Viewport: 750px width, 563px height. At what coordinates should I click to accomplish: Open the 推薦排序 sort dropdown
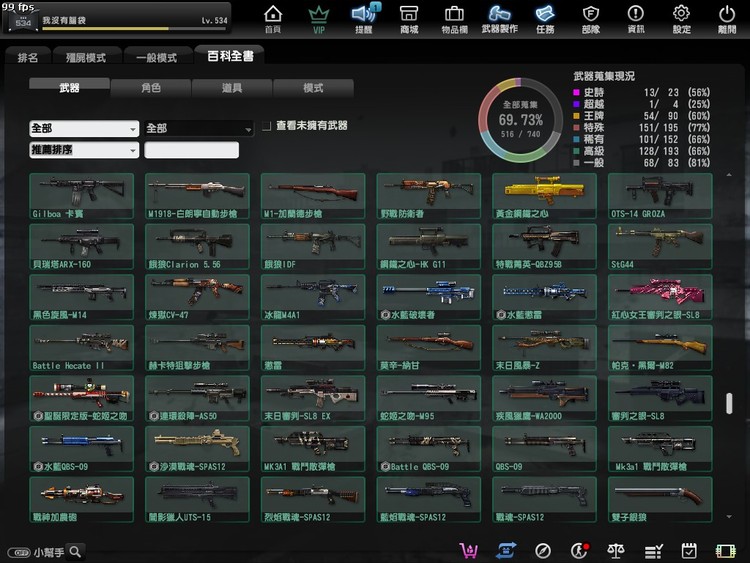pyautogui.click(x=84, y=150)
